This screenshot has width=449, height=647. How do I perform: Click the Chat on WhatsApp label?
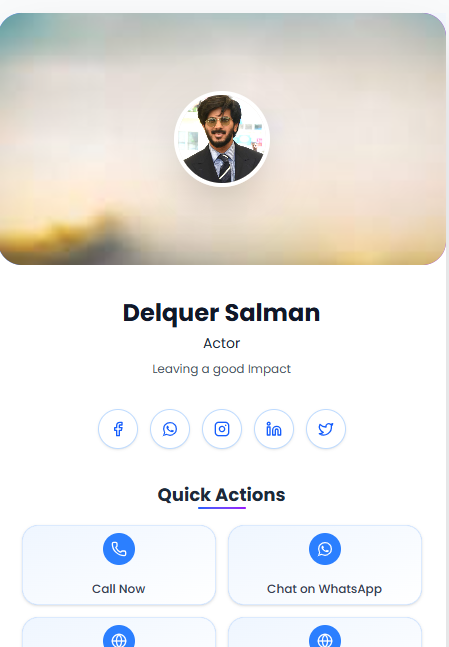point(324,589)
